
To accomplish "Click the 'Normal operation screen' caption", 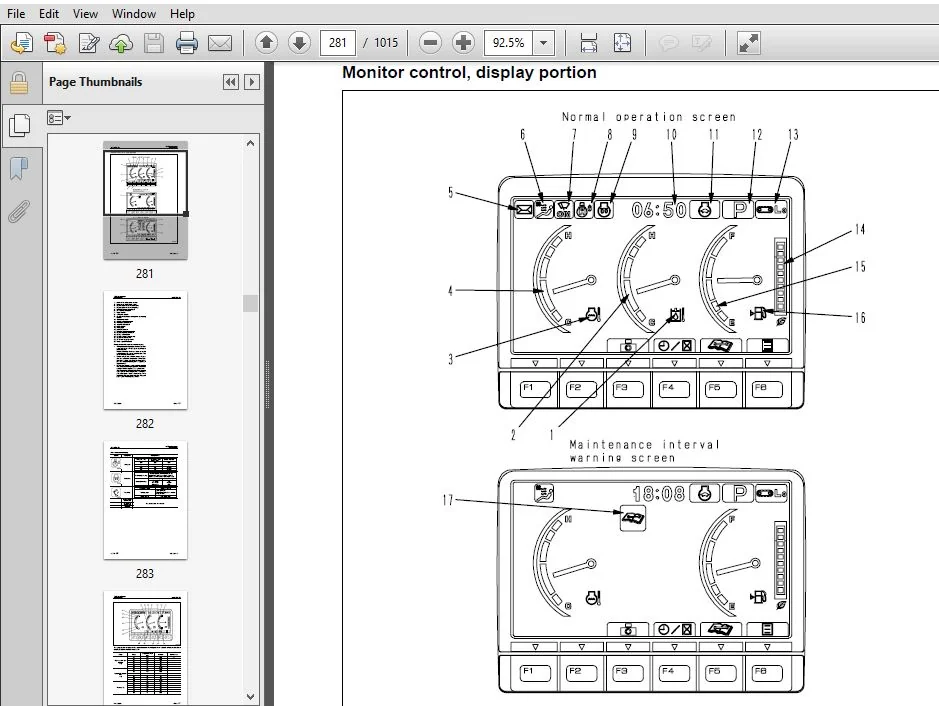I will (649, 117).
